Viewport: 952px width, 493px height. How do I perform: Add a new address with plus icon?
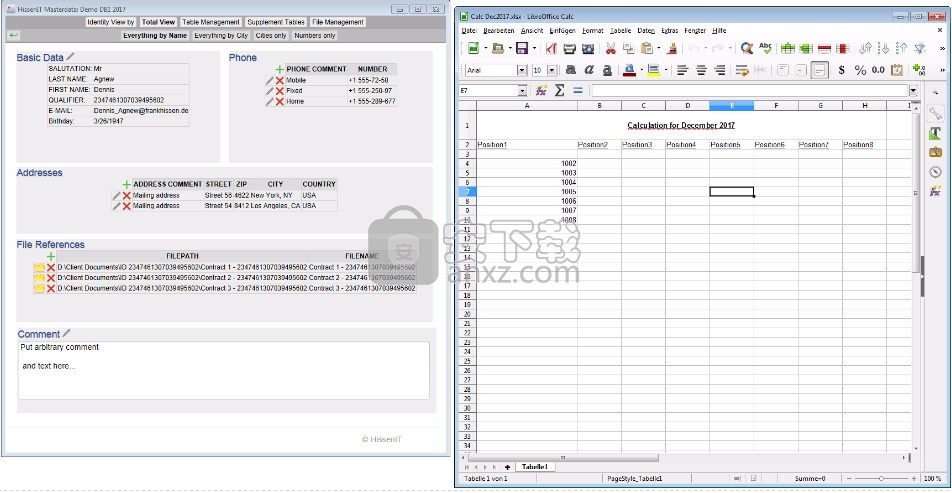click(126, 184)
